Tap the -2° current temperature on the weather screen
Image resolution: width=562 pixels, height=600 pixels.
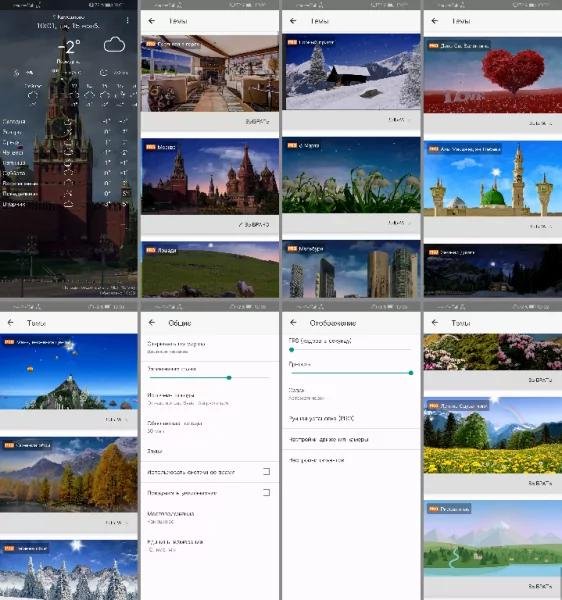[69, 47]
